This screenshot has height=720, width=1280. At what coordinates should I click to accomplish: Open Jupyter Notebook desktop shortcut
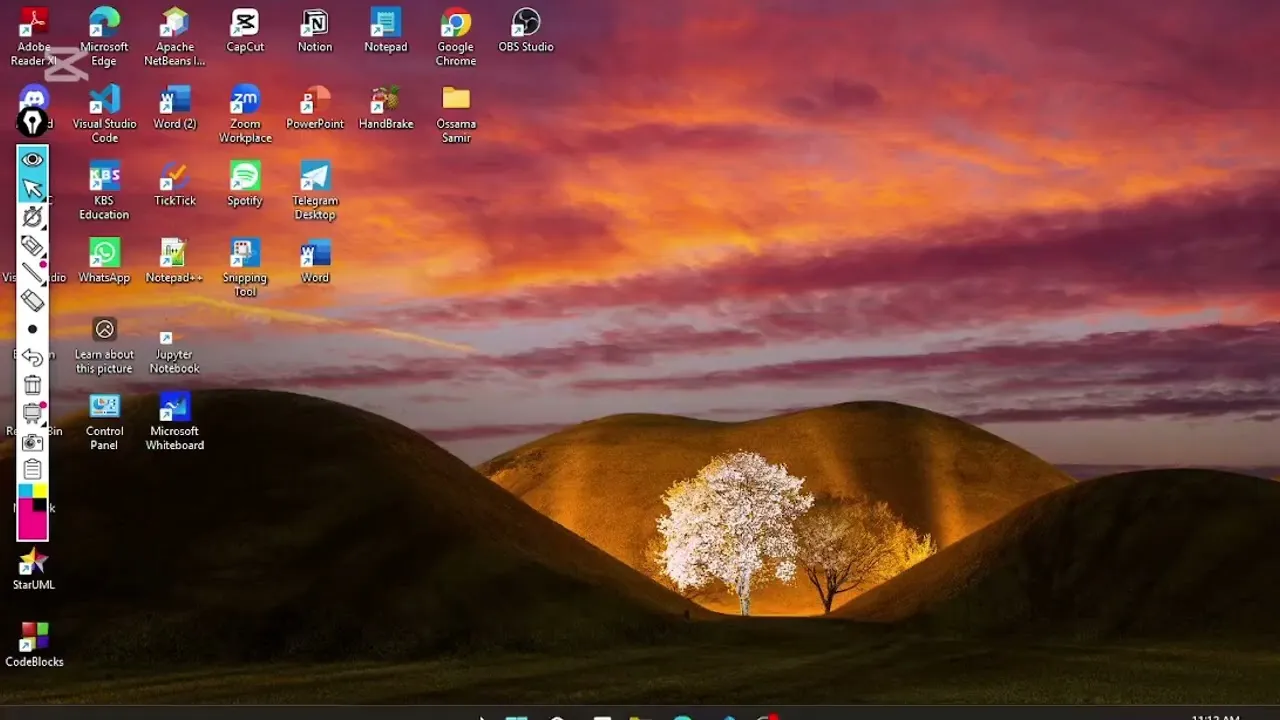point(175,352)
